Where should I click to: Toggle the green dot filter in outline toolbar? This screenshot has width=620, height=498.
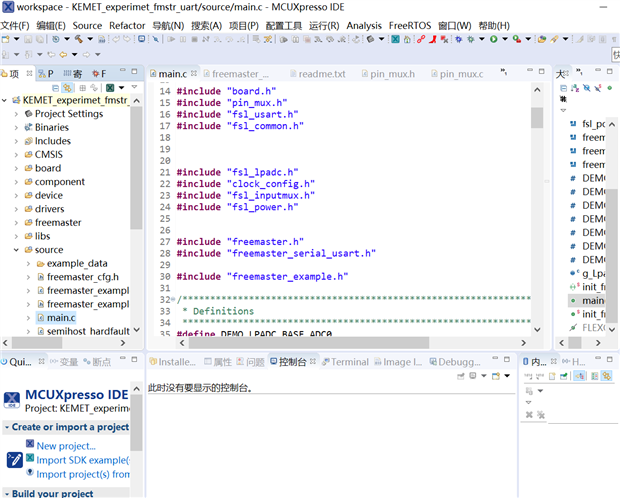(x=610, y=88)
